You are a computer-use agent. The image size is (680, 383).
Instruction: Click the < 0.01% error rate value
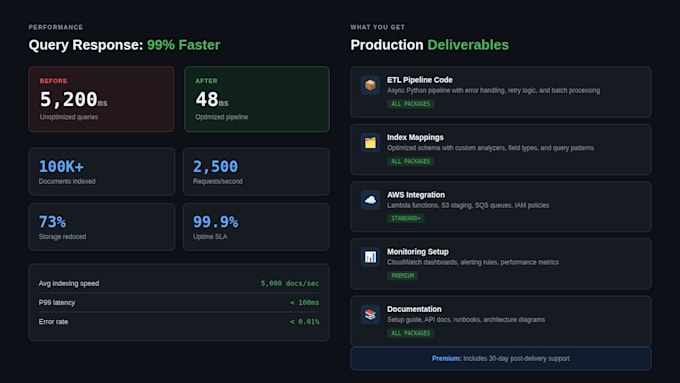click(x=304, y=321)
